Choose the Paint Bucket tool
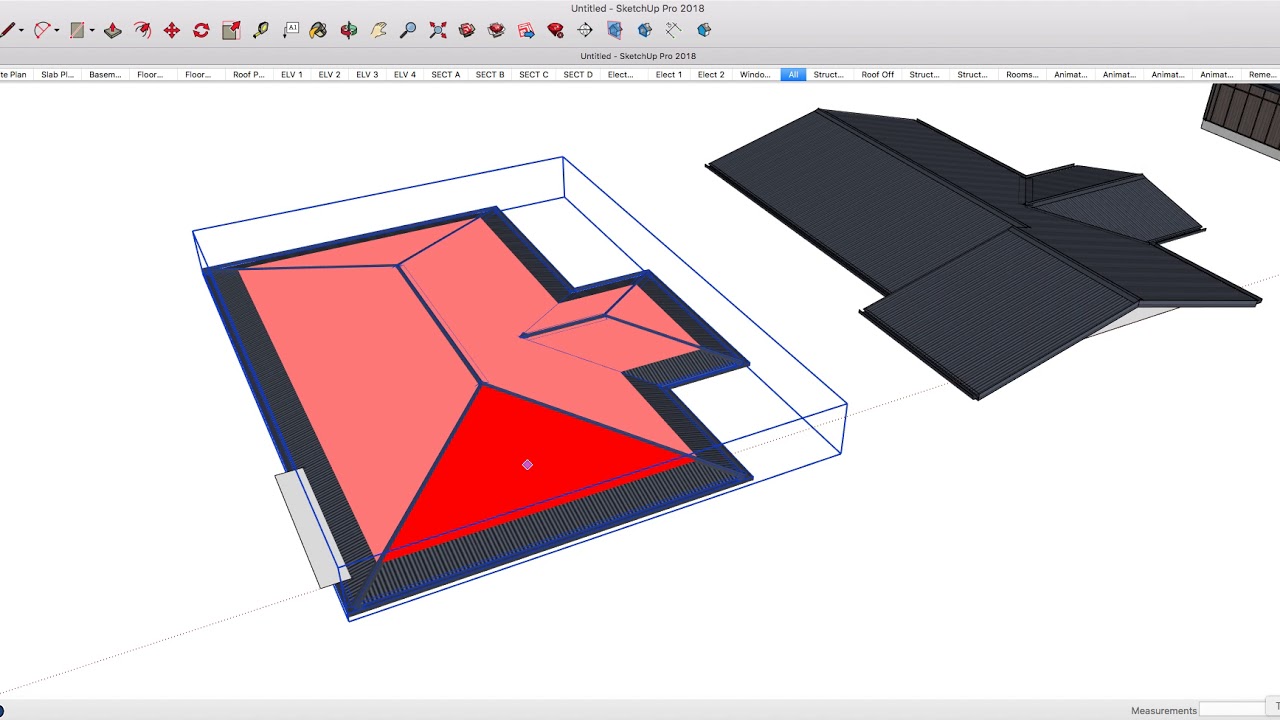 coord(319,31)
